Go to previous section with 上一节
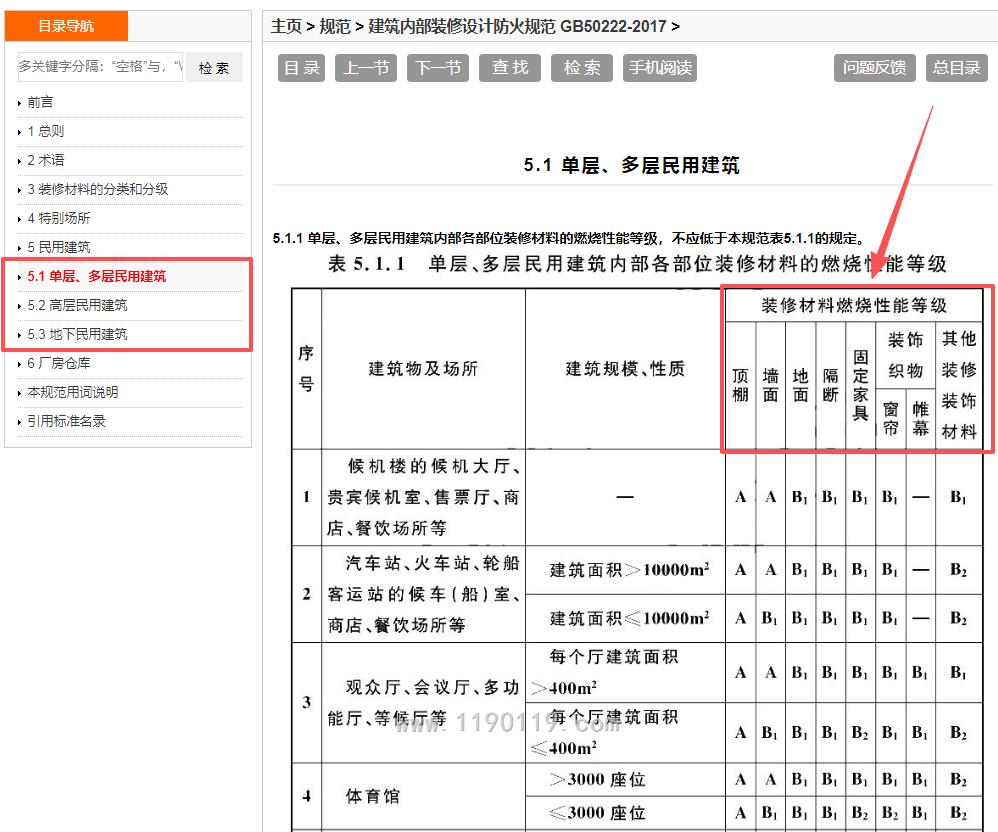998x832 pixels. pos(366,68)
